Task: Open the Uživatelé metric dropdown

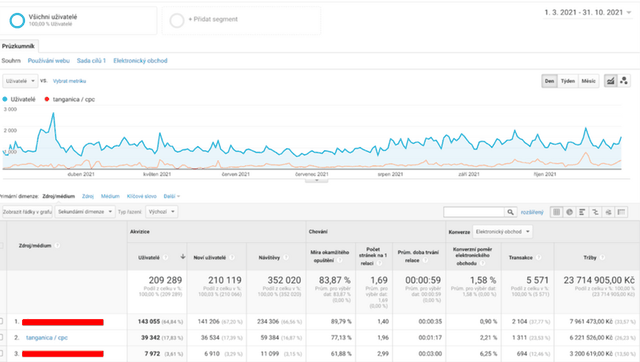Action: 20,81
